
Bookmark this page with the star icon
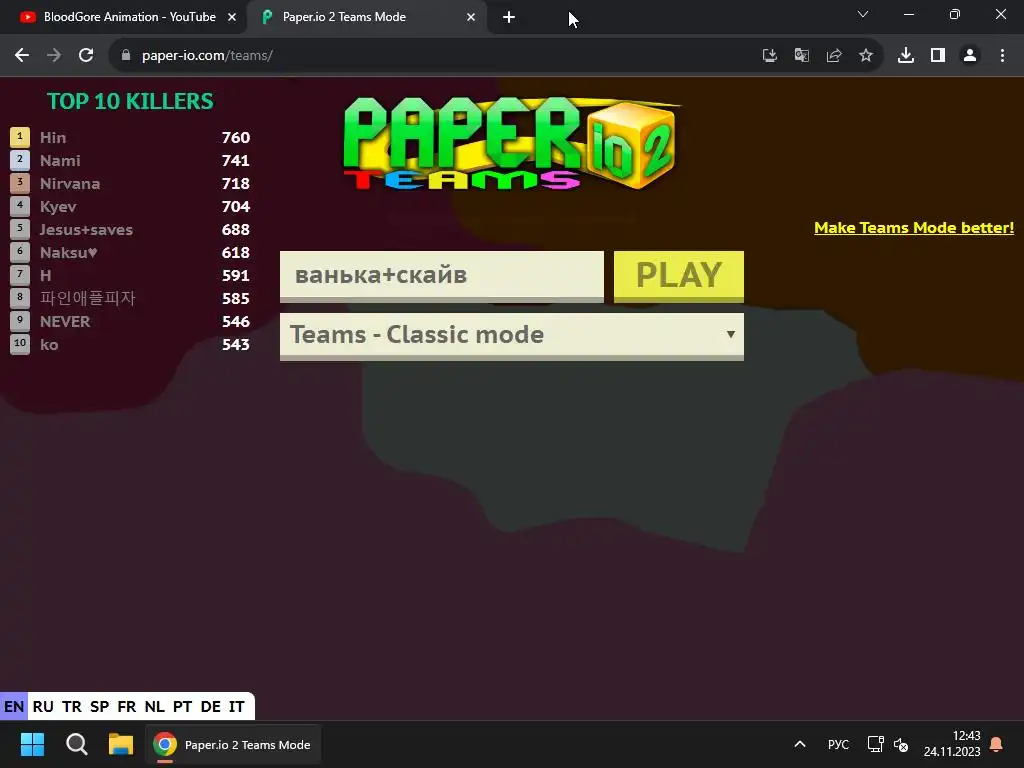(865, 56)
